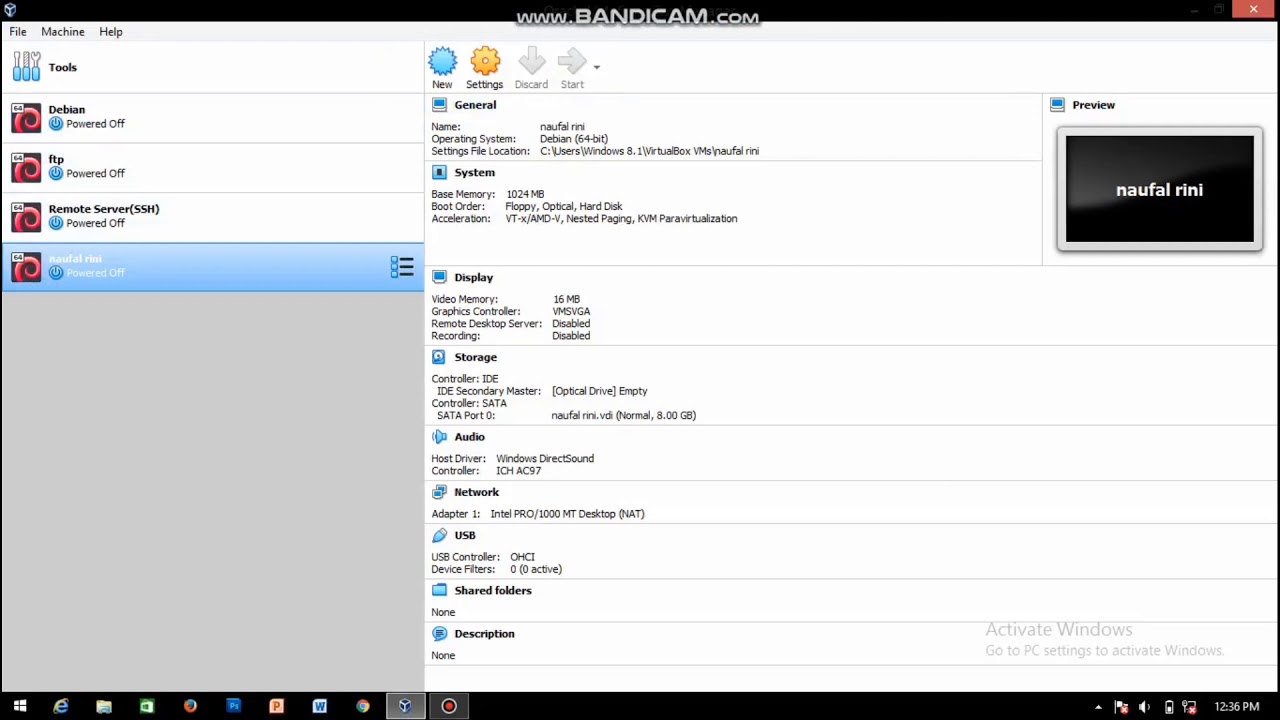
Task: Open the Help menu
Action: 111,32
